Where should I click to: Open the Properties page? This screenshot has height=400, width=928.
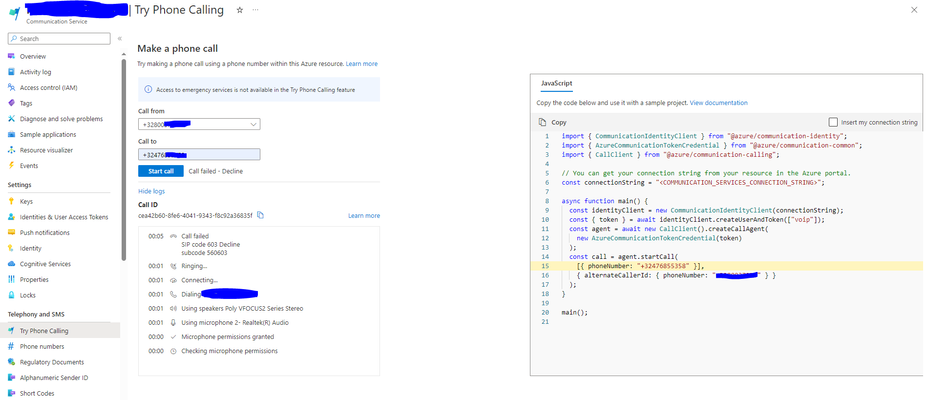34,279
